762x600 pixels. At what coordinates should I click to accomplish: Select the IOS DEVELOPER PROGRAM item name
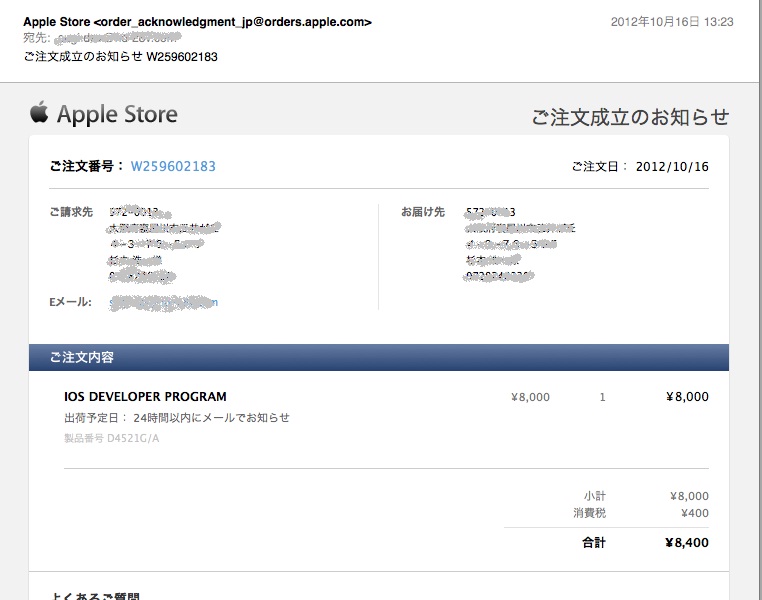[x=145, y=397]
